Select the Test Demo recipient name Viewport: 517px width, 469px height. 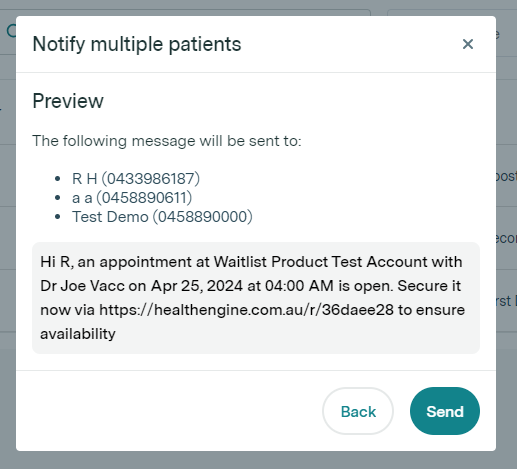pos(110,217)
